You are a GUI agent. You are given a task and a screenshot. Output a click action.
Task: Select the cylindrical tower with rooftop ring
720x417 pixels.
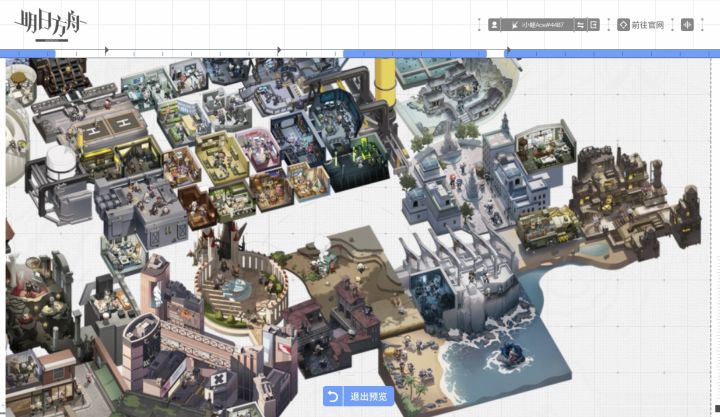click(x=141, y=349)
